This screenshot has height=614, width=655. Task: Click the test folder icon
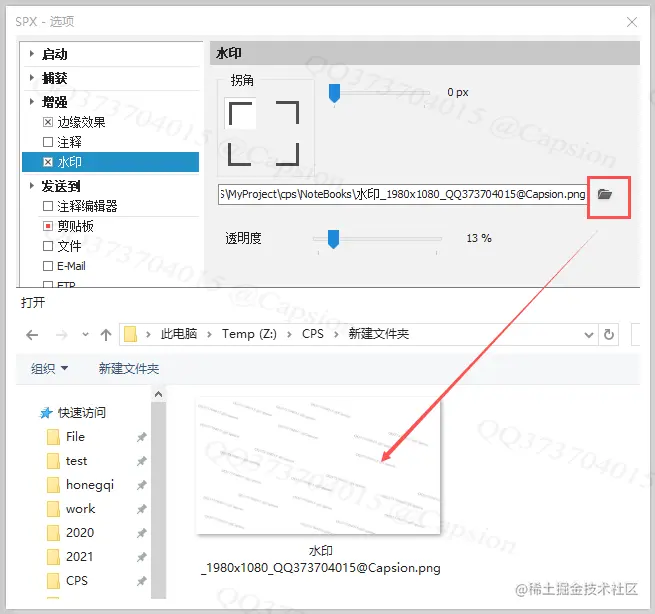(53, 461)
